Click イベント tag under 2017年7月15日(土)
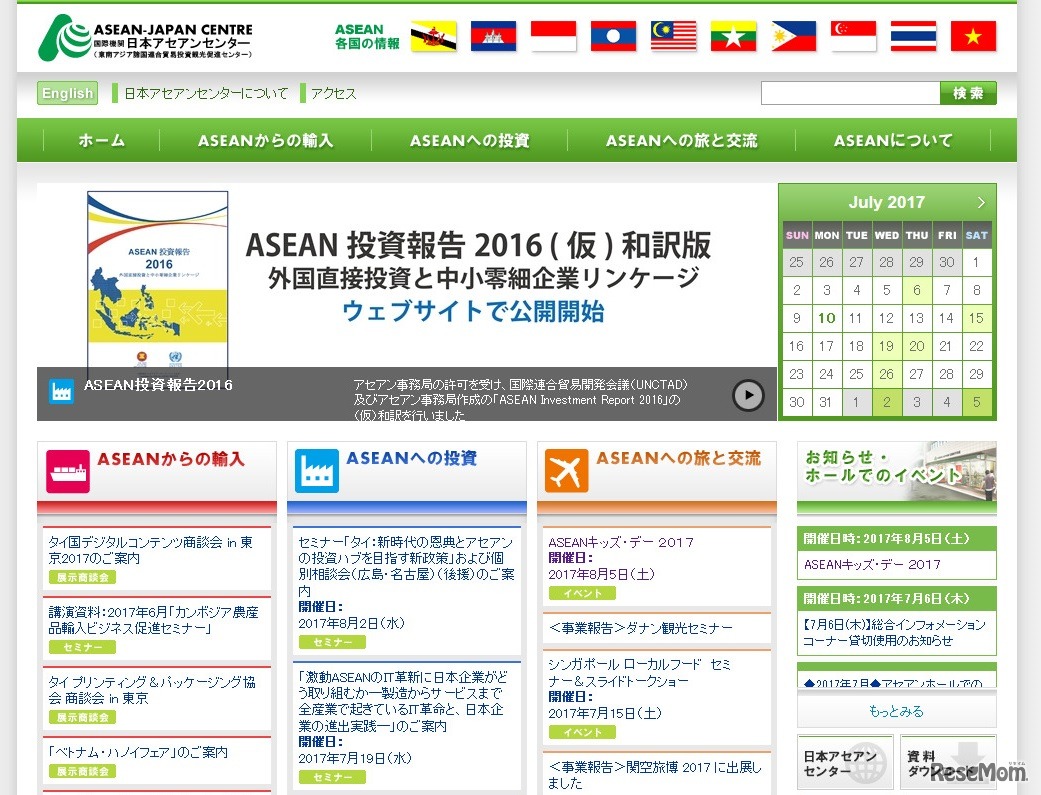This screenshot has height=795, width=1041. [582, 732]
